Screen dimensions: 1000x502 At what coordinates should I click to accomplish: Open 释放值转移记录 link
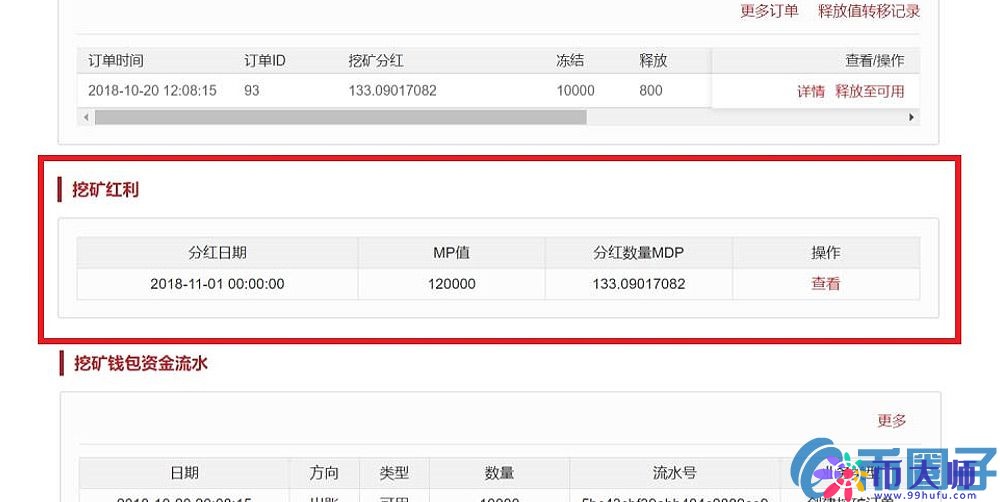click(869, 11)
